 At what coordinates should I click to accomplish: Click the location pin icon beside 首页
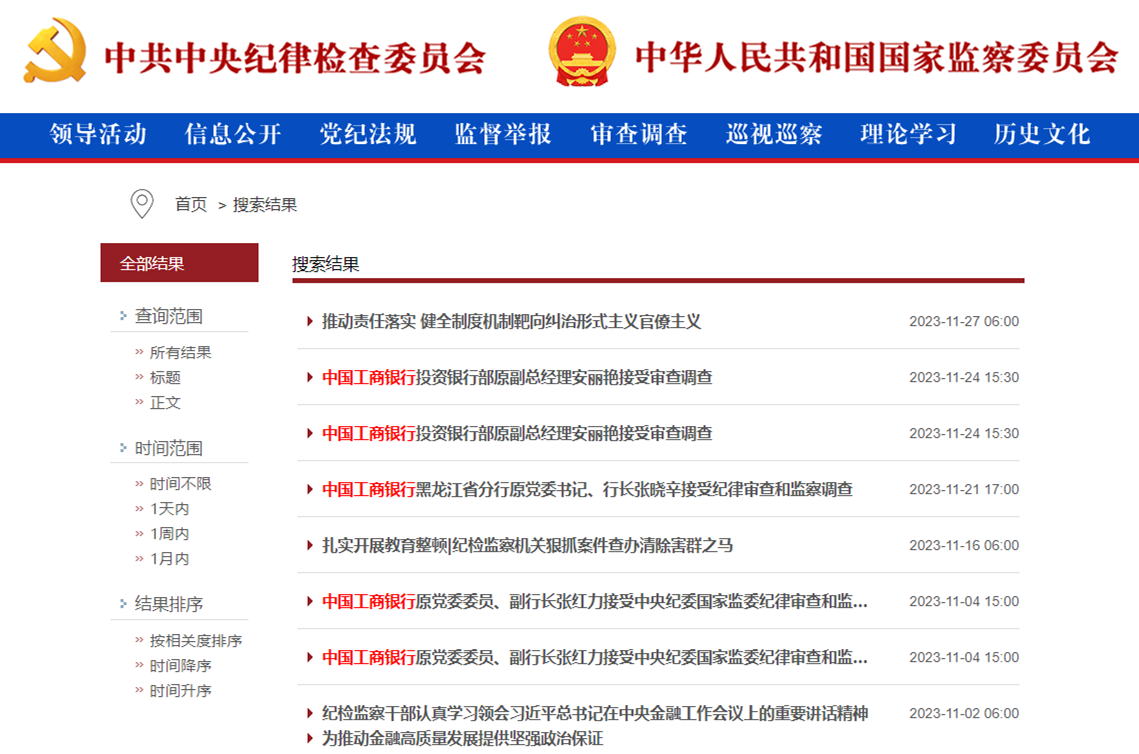pos(142,204)
